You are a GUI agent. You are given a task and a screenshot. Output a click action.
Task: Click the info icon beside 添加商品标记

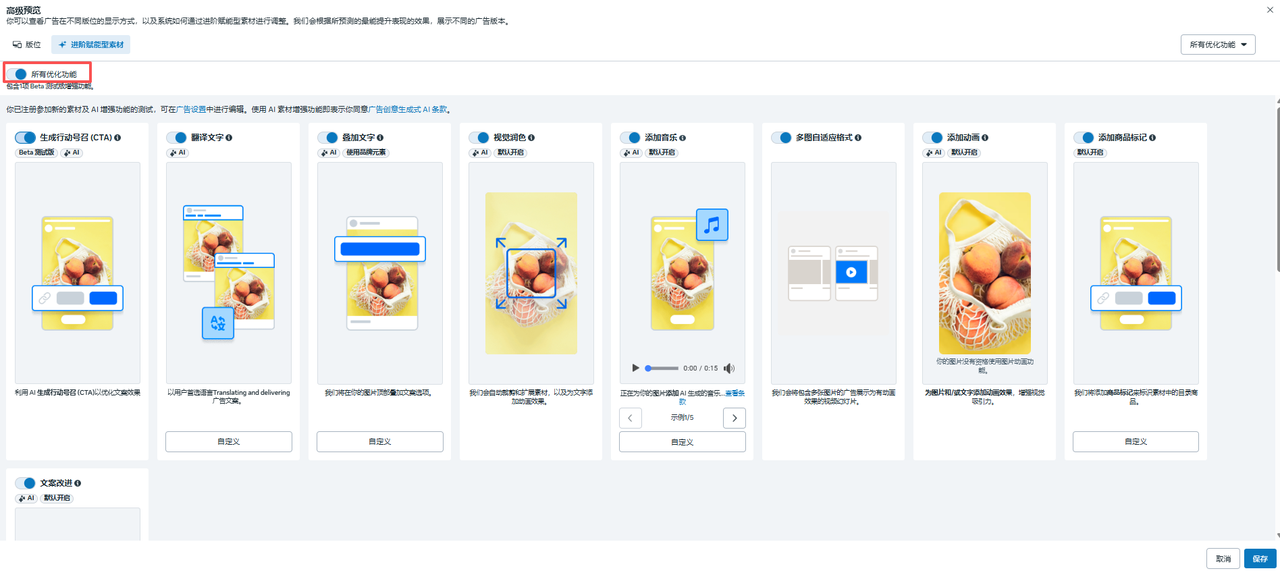point(1155,138)
